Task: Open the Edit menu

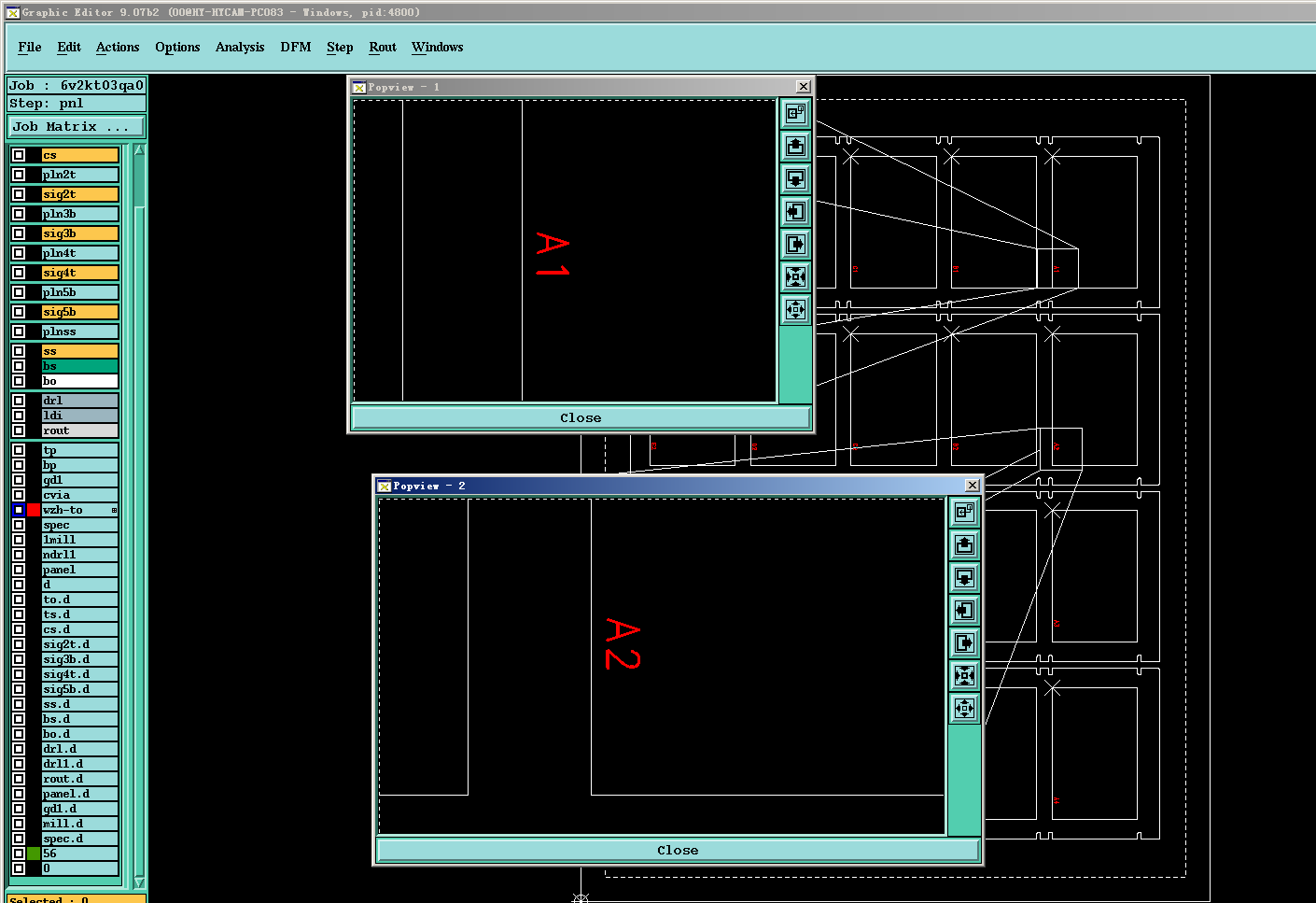Action: click(69, 48)
